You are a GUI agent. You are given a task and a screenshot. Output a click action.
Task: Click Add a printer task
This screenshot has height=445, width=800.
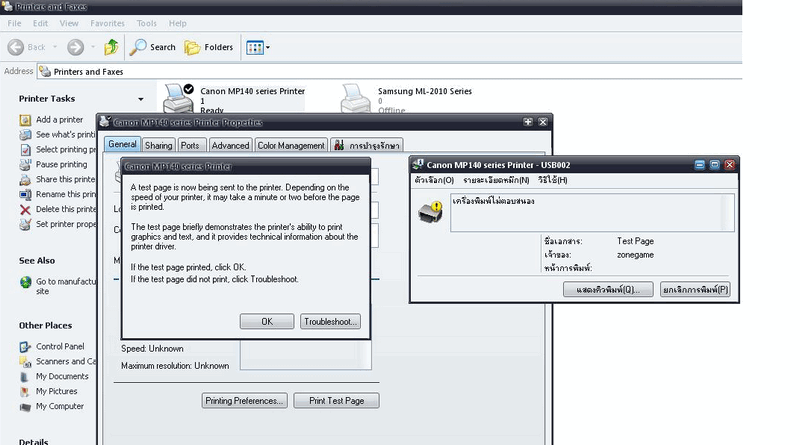point(59,119)
